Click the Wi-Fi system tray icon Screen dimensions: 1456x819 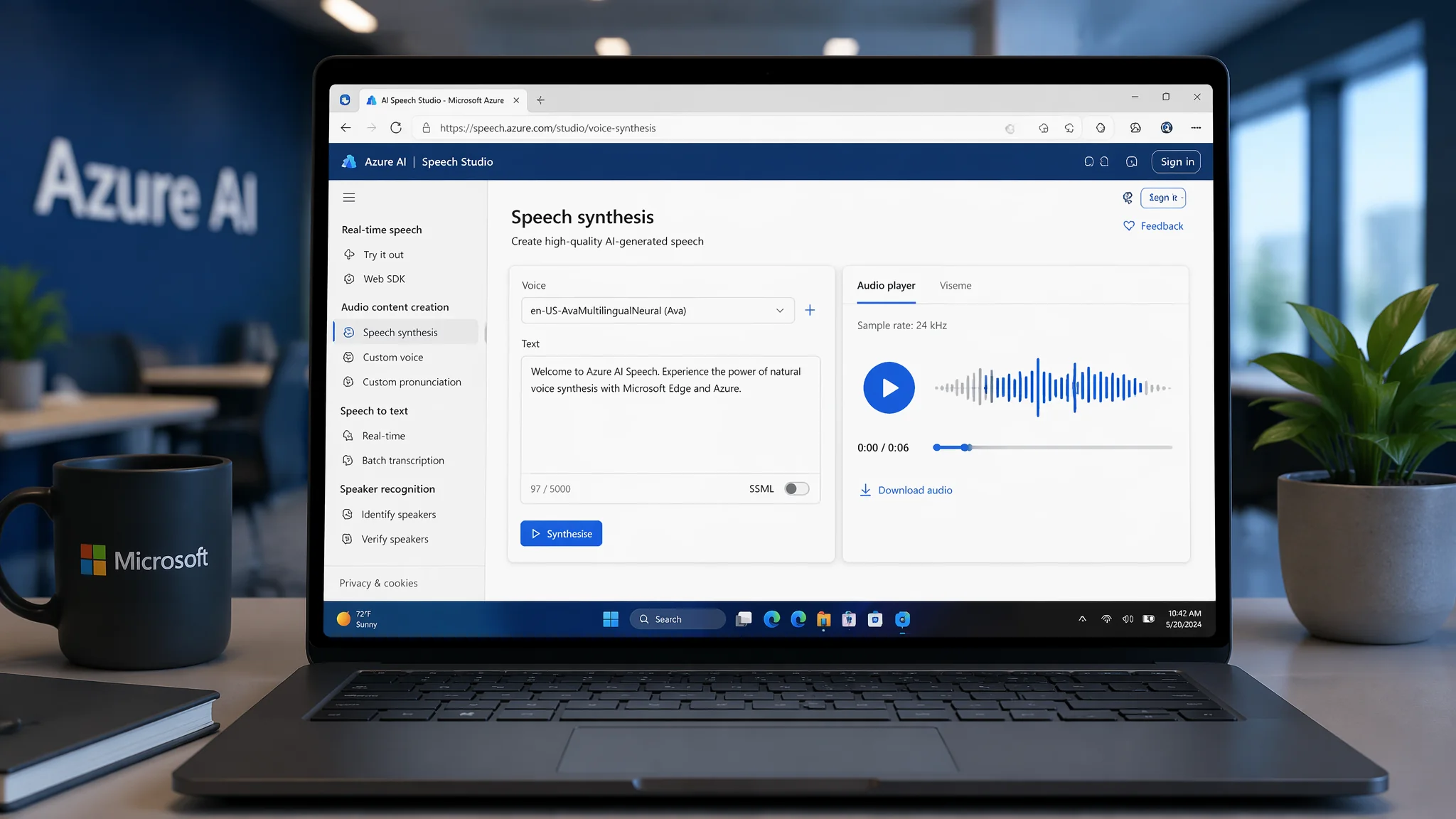tap(1106, 619)
